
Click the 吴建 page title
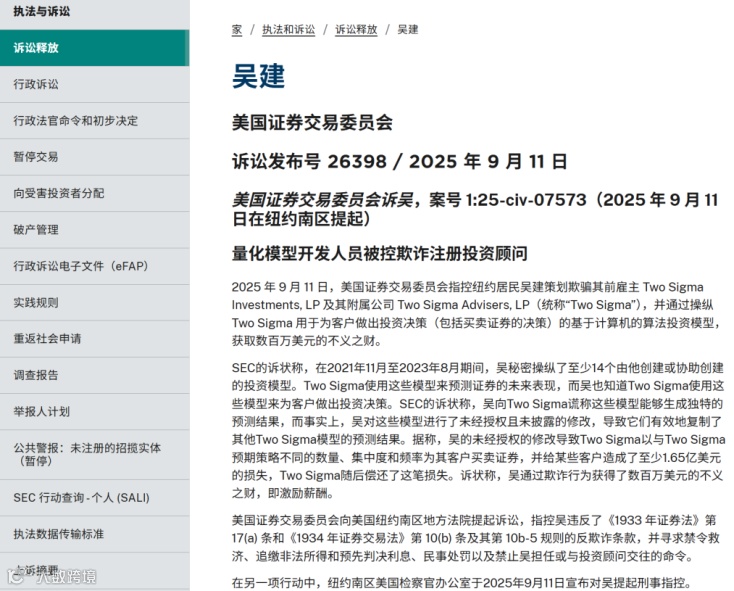(258, 76)
